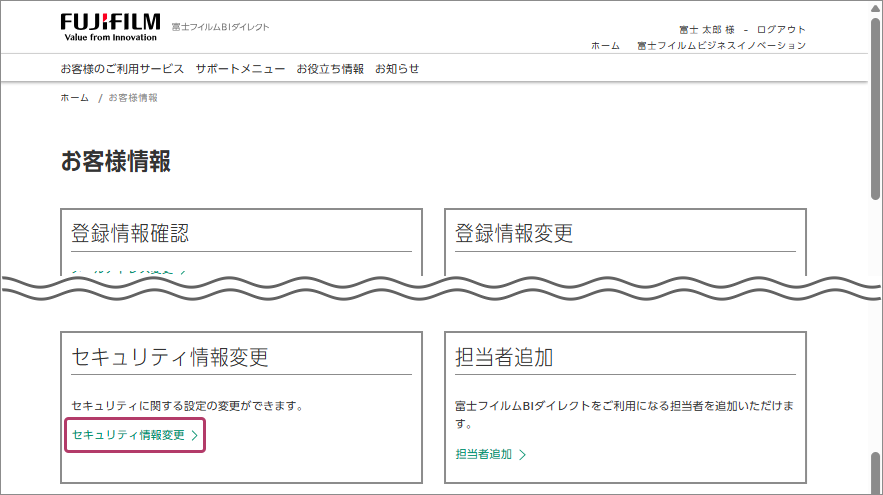
Task: Open ホーム link in top-right header
Action: pyautogui.click(x=605, y=45)
